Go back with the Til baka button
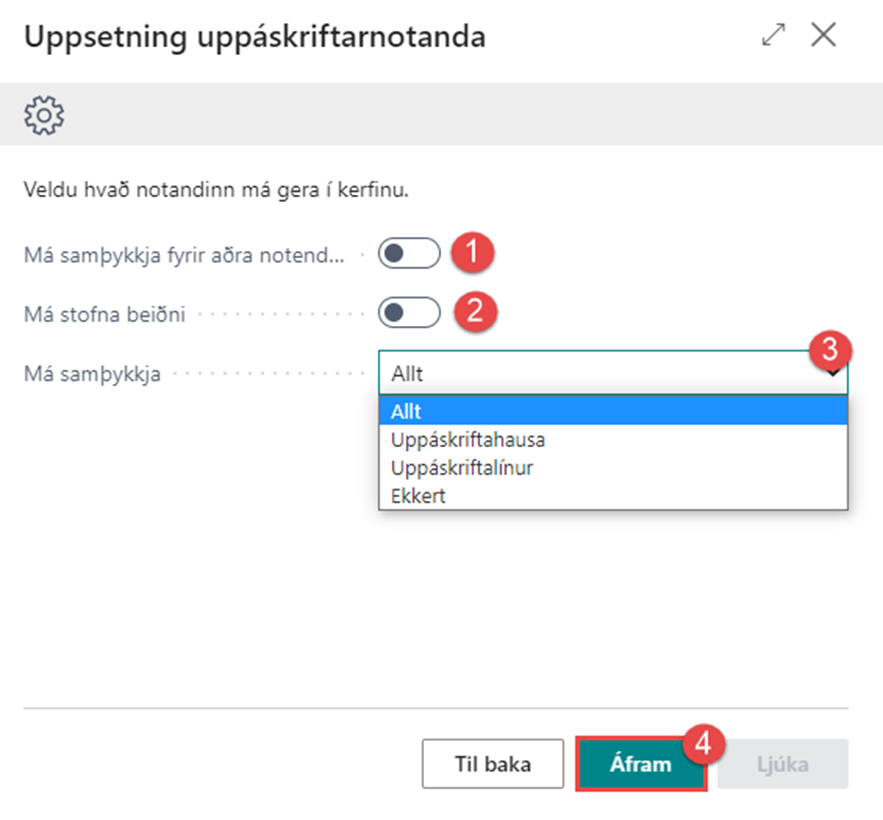 point(493,765)
